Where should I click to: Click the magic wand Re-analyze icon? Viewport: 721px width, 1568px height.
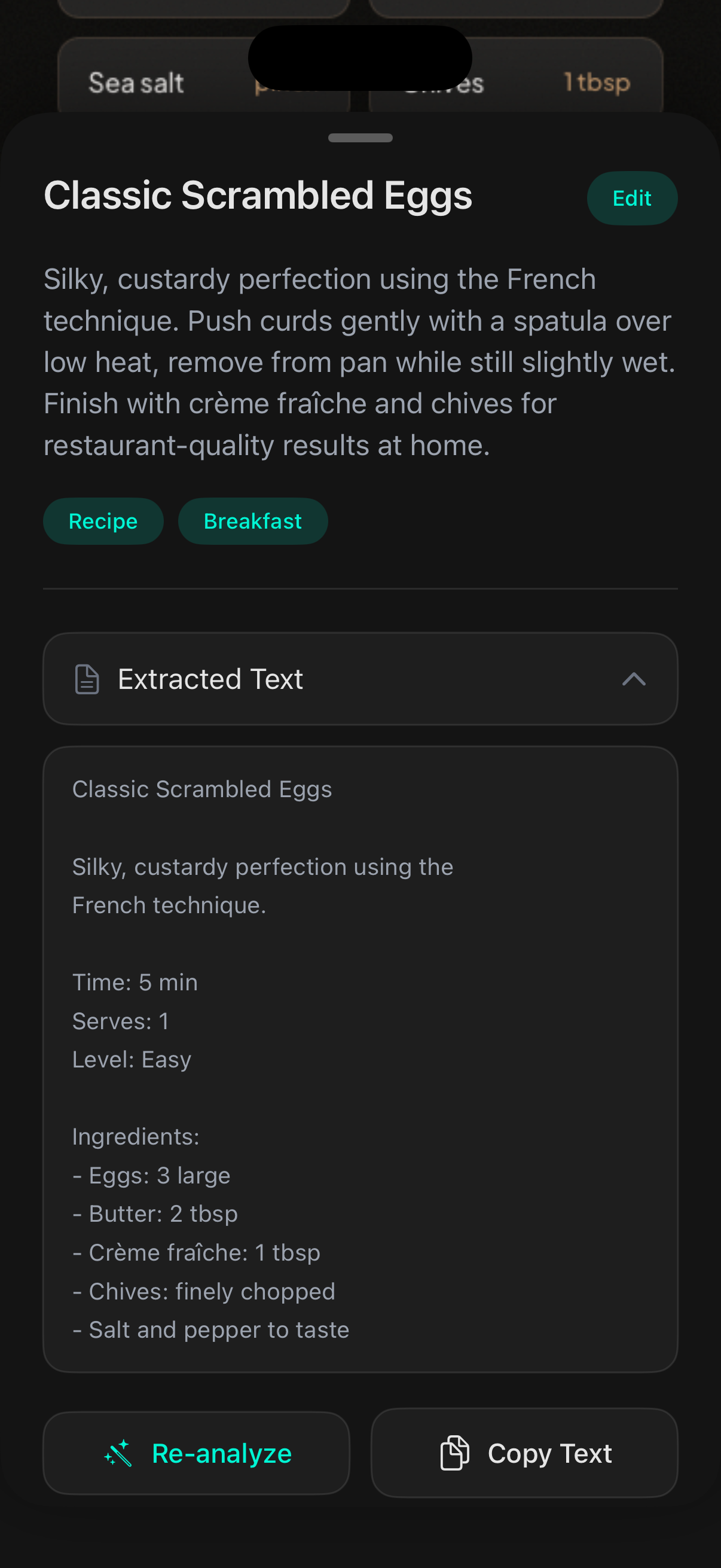pyautogui.click(x=118, y=1453)
